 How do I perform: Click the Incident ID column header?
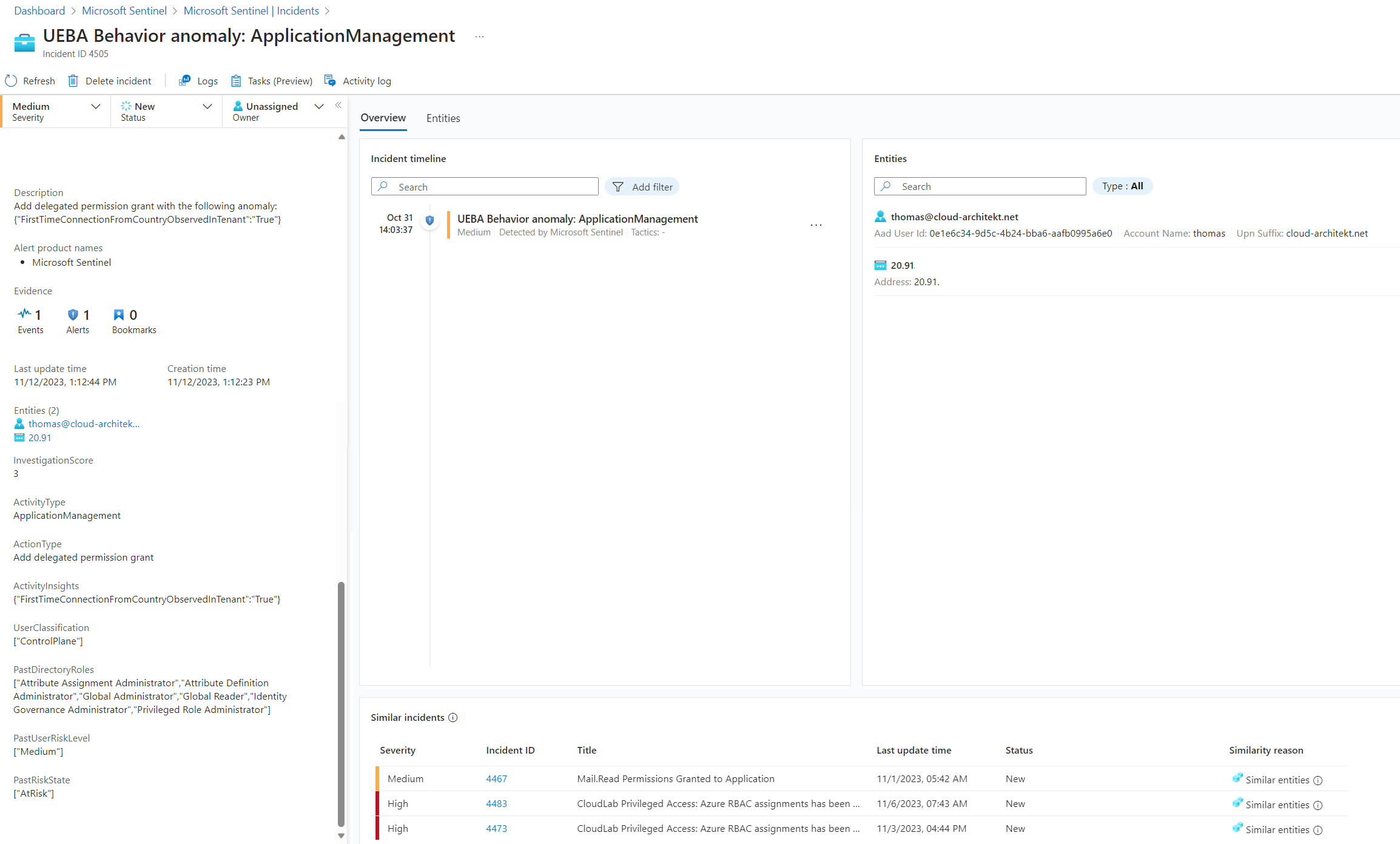coord(510,750)
